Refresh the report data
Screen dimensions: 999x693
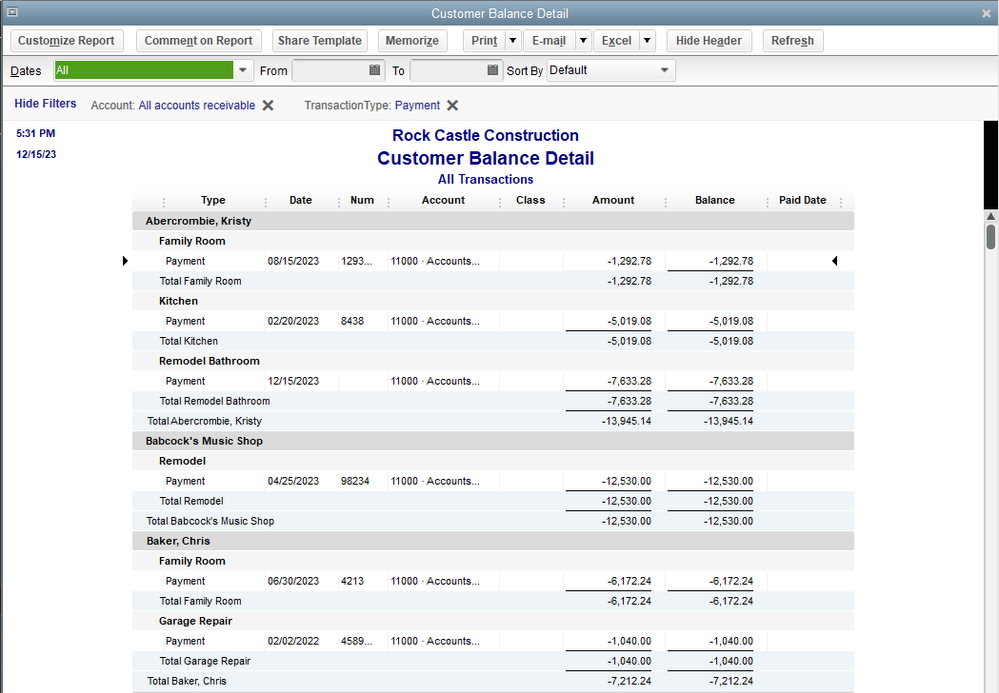point(793,41)
